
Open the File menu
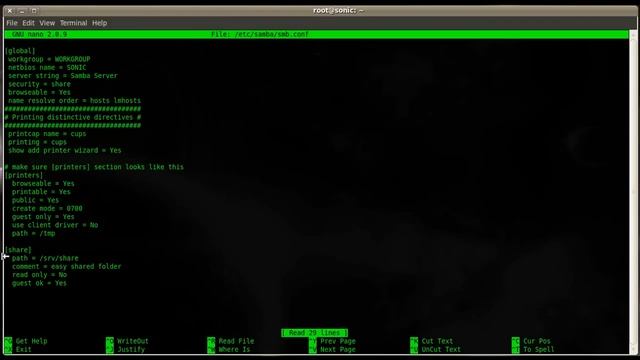(x=12, y=23)
